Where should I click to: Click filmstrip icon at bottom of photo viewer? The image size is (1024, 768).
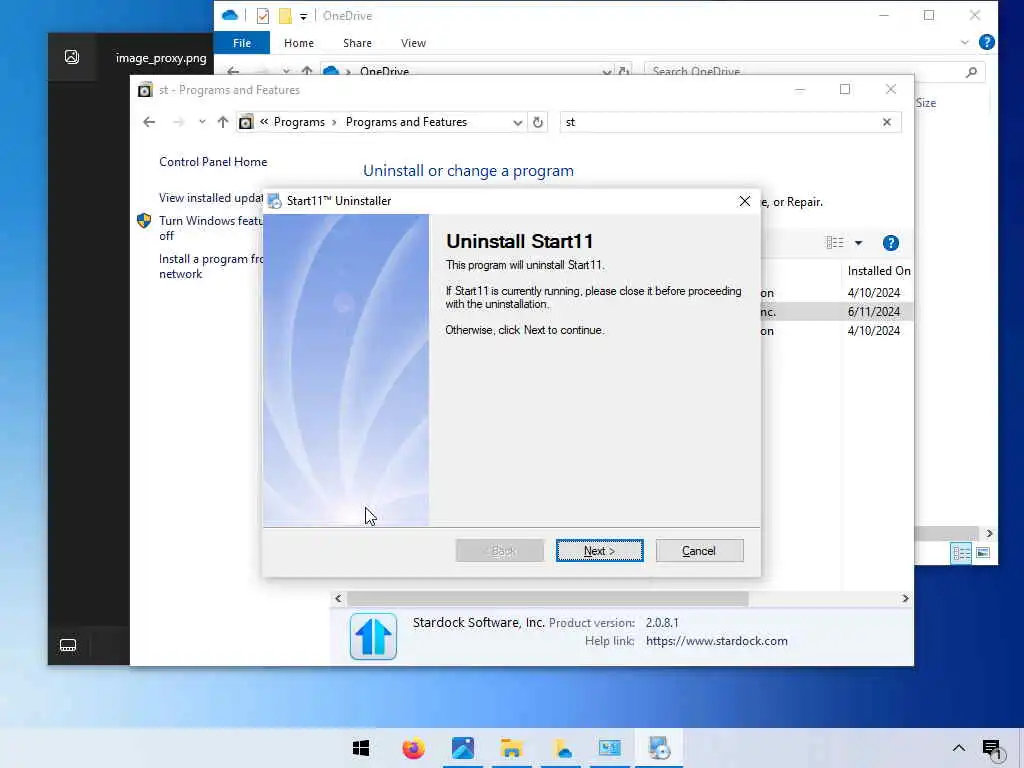click(x=68, y=645)
